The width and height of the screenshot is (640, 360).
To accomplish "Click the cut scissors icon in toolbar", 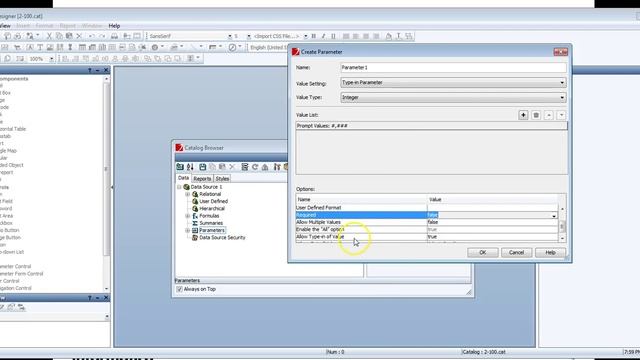I will coord(49,36).
